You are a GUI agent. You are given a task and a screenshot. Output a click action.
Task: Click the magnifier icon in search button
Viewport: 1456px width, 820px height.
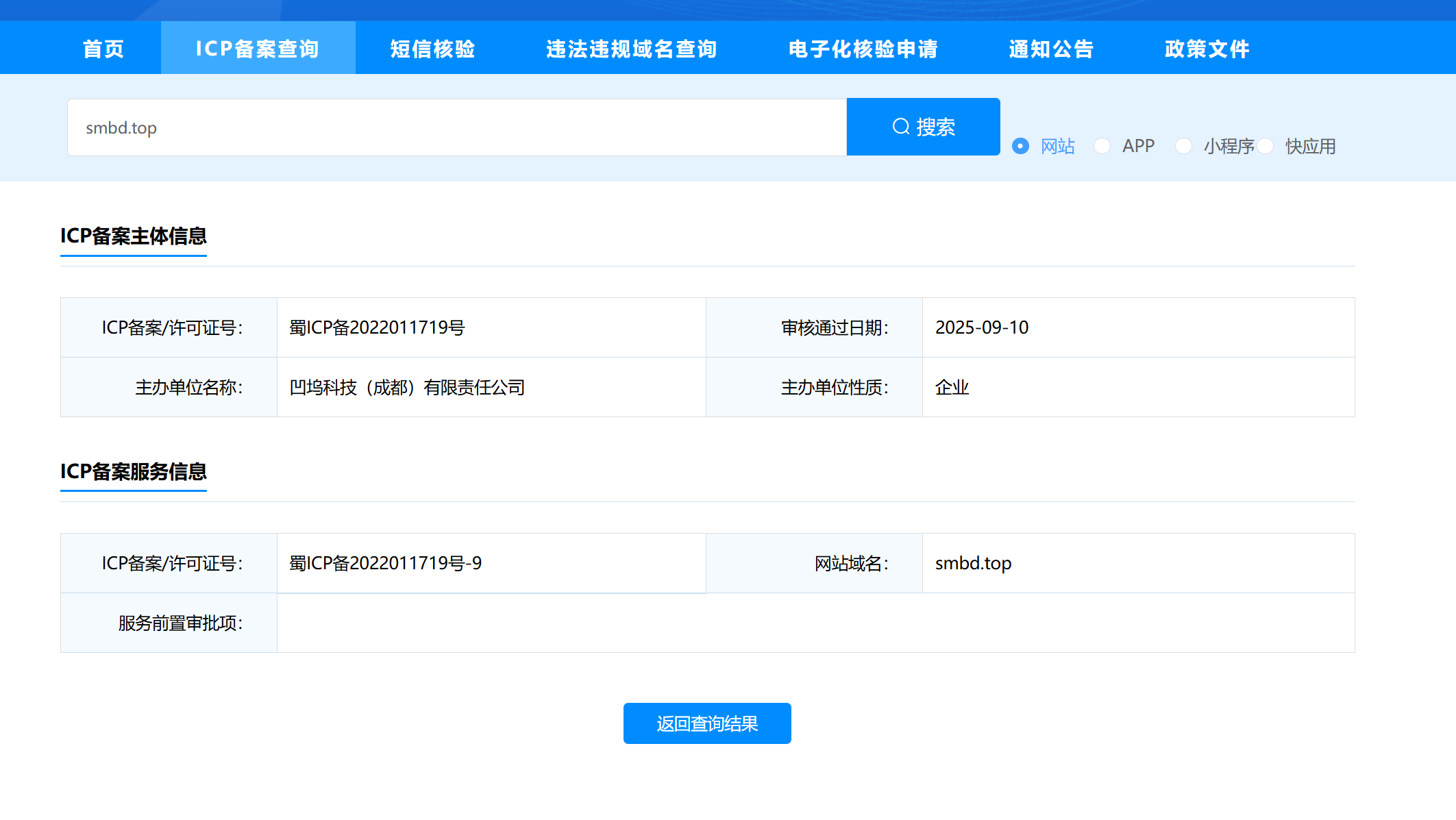click(x=901, y=127)
